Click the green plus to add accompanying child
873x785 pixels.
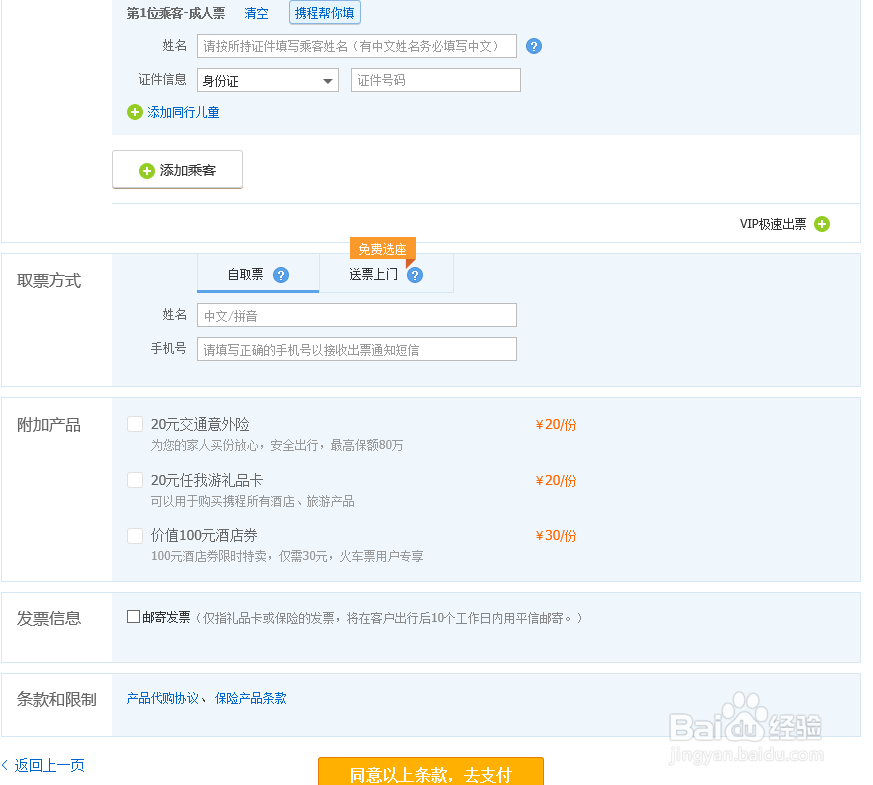(134, 112)
